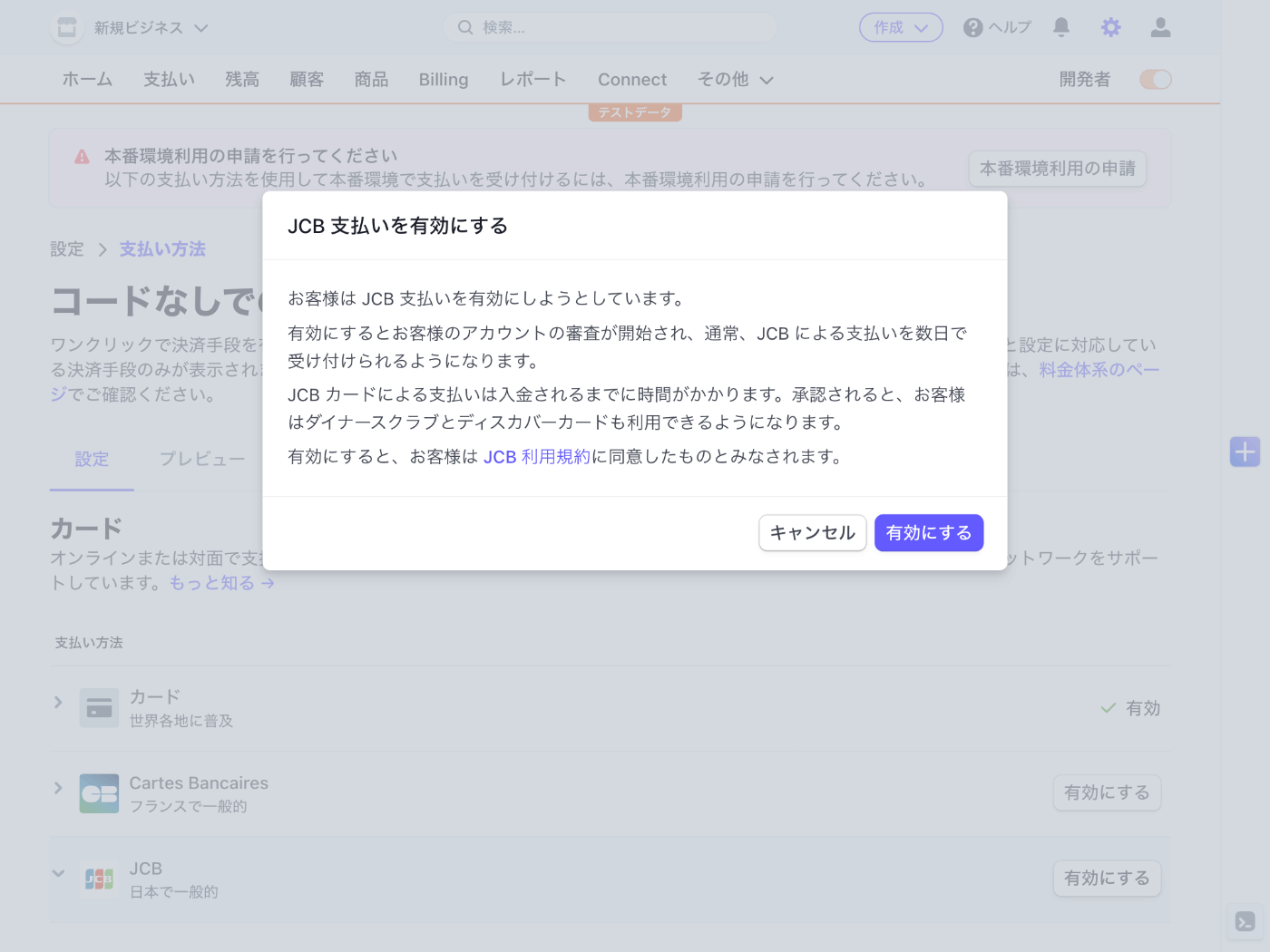Click the warning triangle icon
Screen dimensions: 1270x952
[x=82, y=157]
